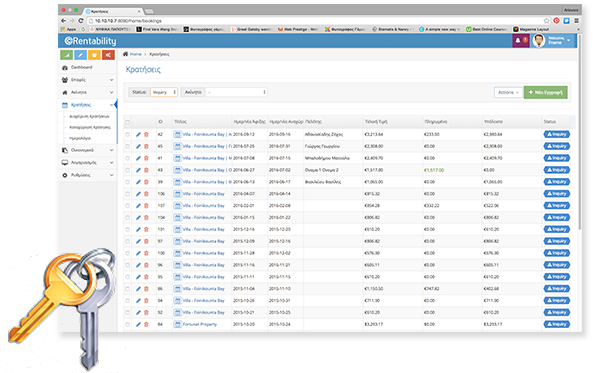Delete booking 84 with trash icon

(x=146, y=325)
